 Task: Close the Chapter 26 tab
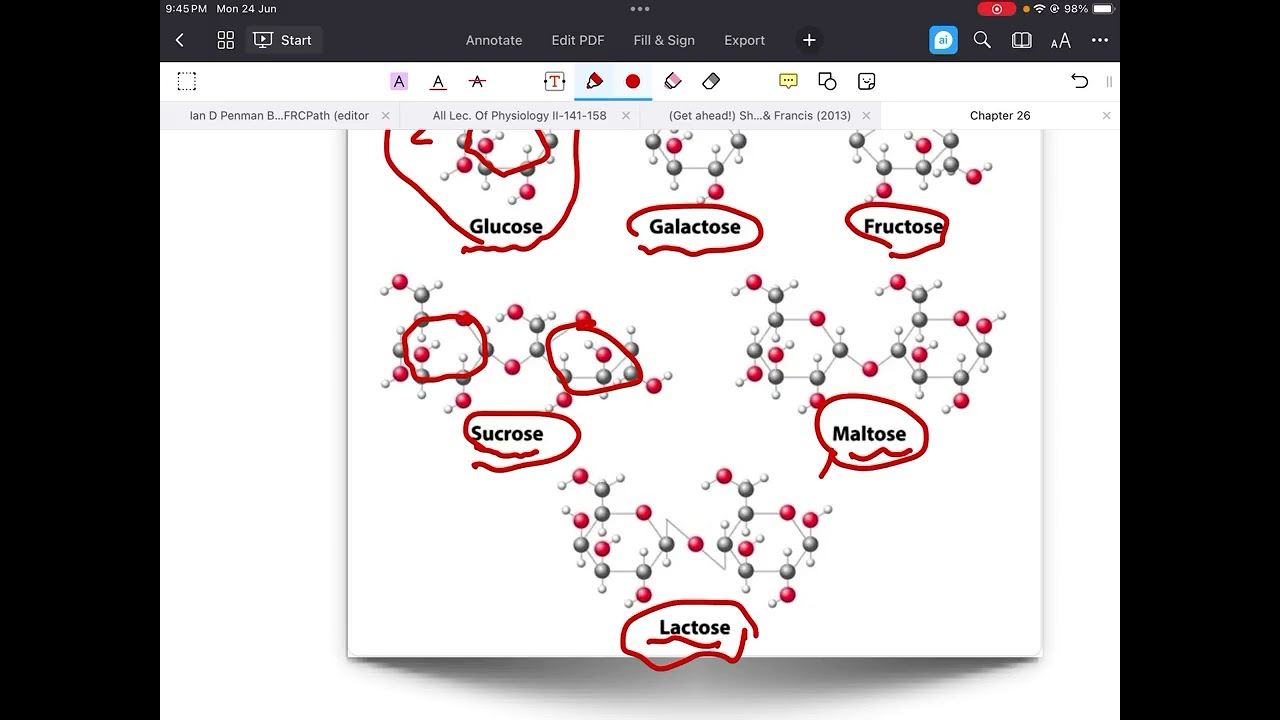(1106, 115)
